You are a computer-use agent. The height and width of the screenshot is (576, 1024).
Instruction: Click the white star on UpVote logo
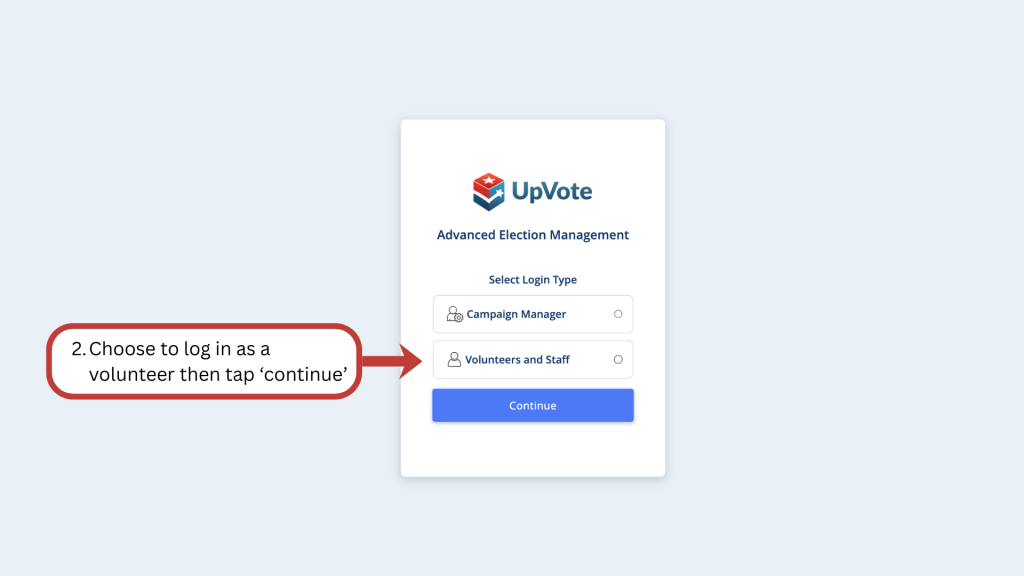coord(490,182)
